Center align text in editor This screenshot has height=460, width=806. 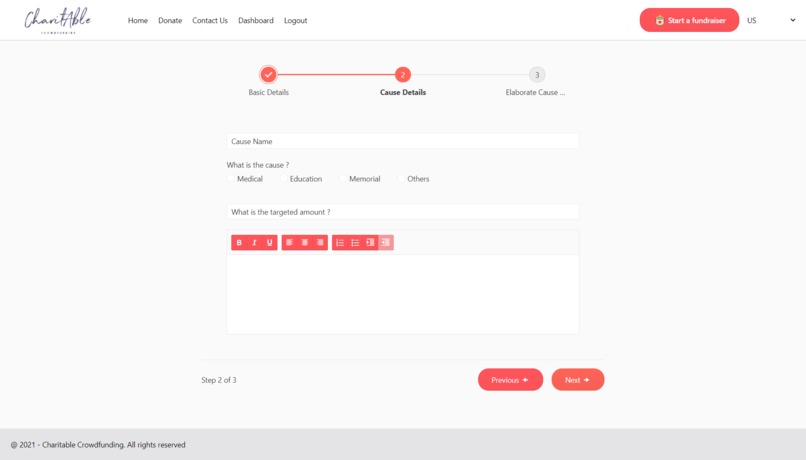(305, 243)
